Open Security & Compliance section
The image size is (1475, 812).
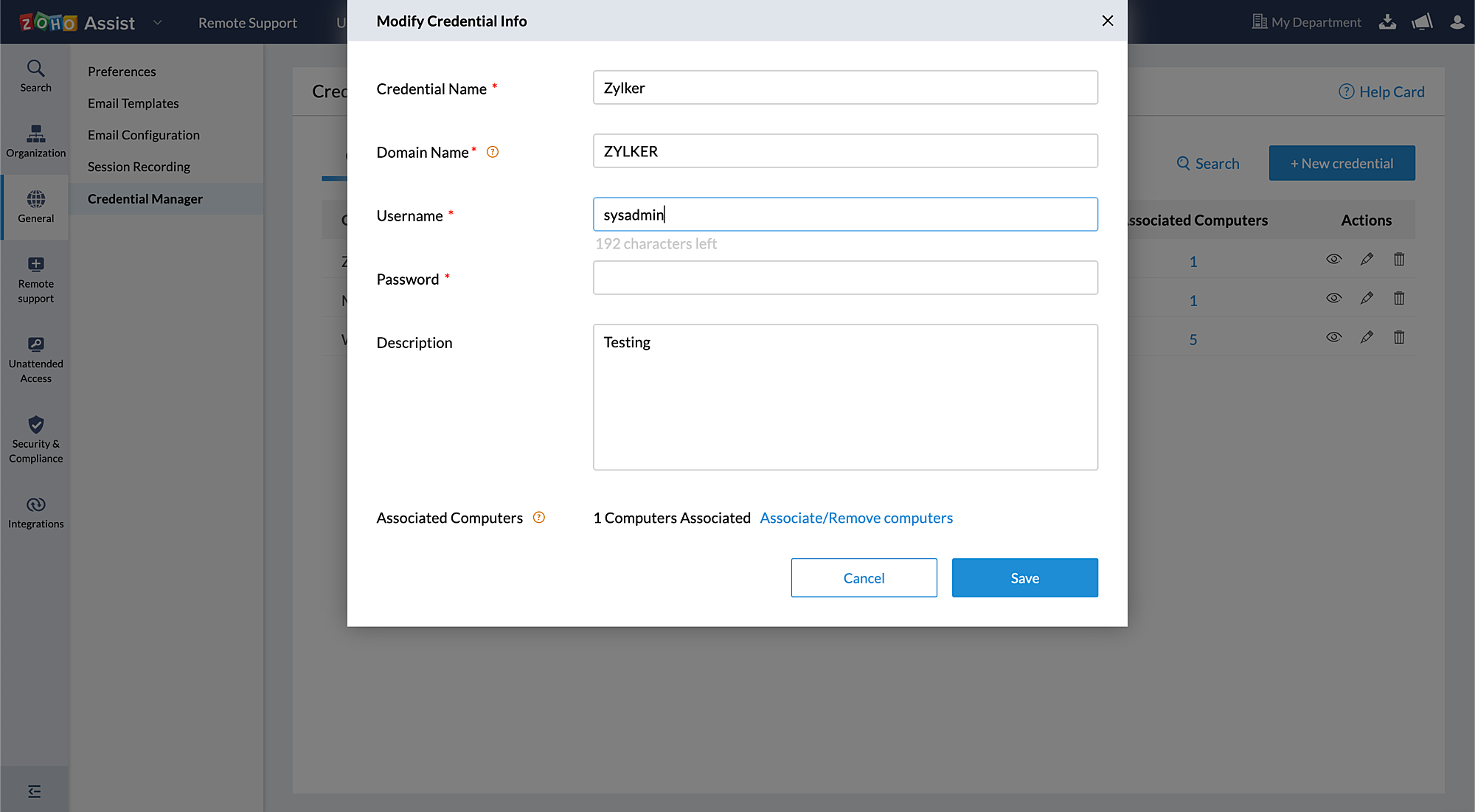click(35, 440)
